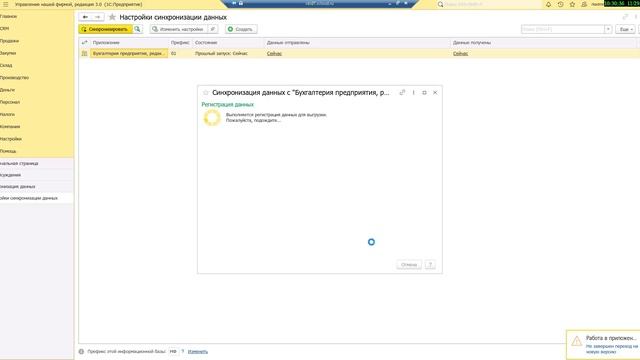Click Изменить настройки button
Screen dimensions: 640x360
(x=178, y=29)
